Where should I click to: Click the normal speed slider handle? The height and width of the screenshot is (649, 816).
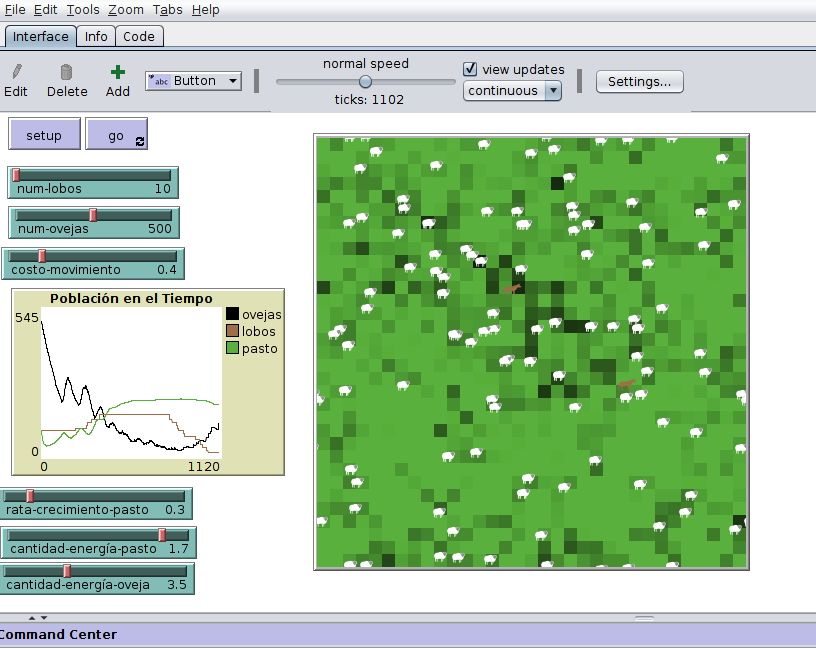click(x=365, y=82)
